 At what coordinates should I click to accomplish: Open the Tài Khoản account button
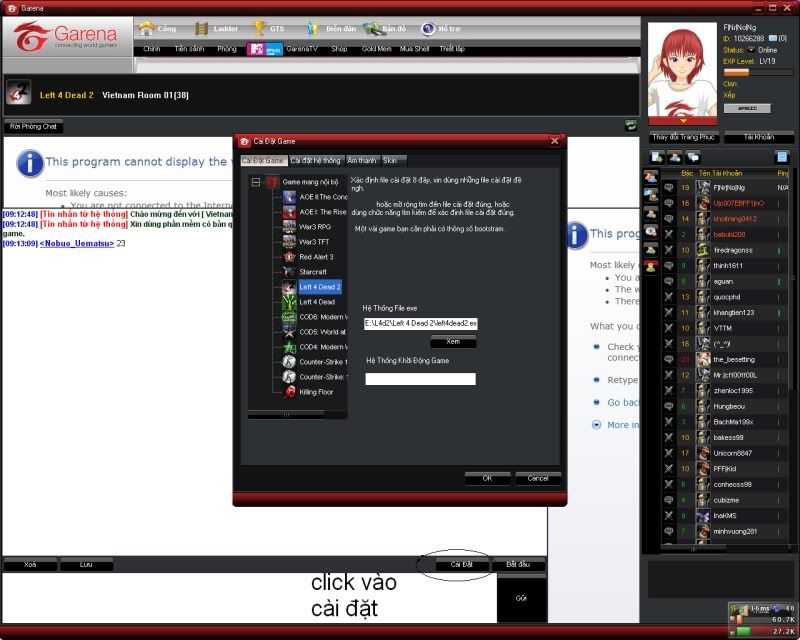coord(759,137)
